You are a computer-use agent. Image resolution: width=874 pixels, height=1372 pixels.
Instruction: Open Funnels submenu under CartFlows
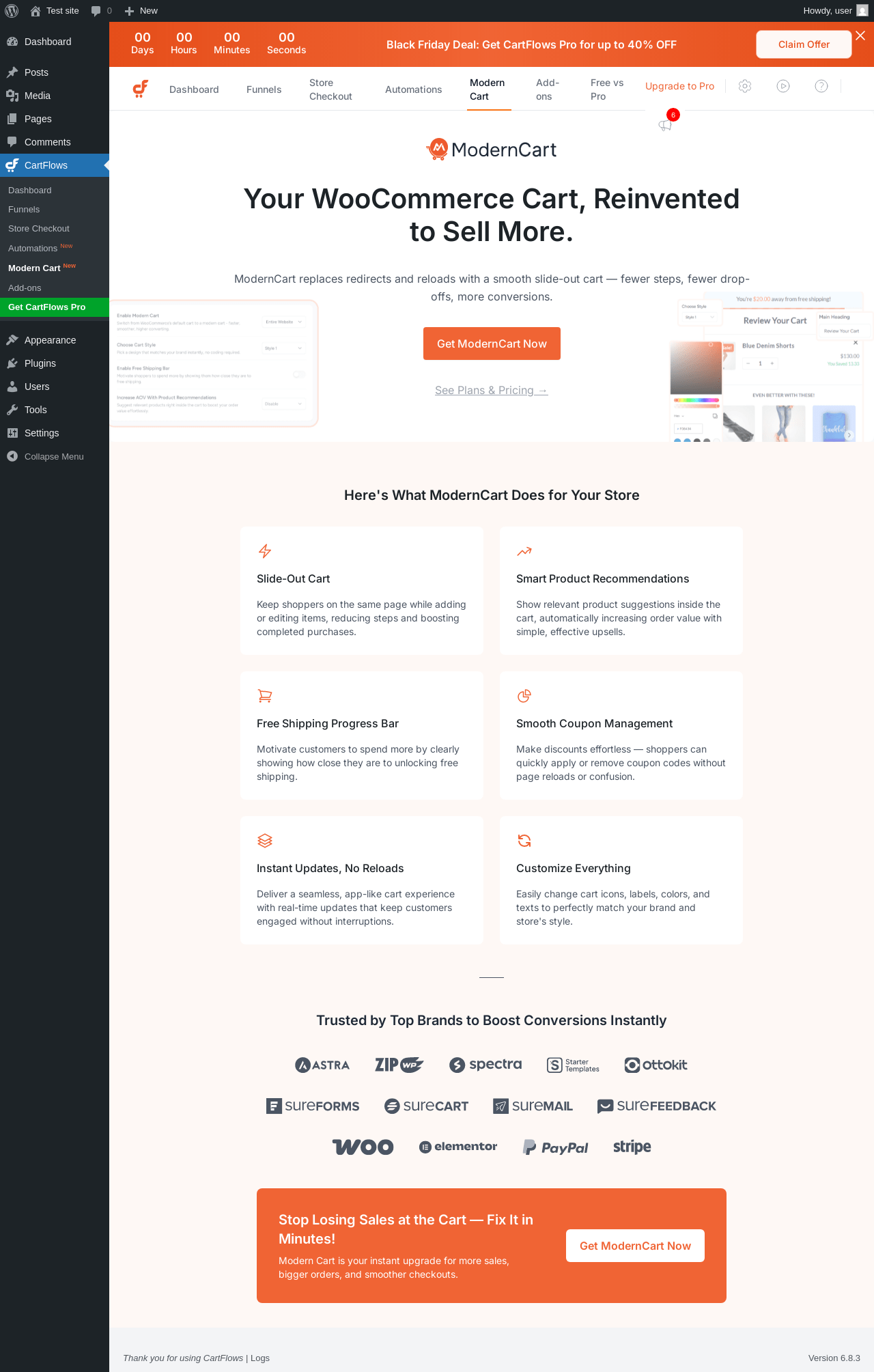[55, 210]
